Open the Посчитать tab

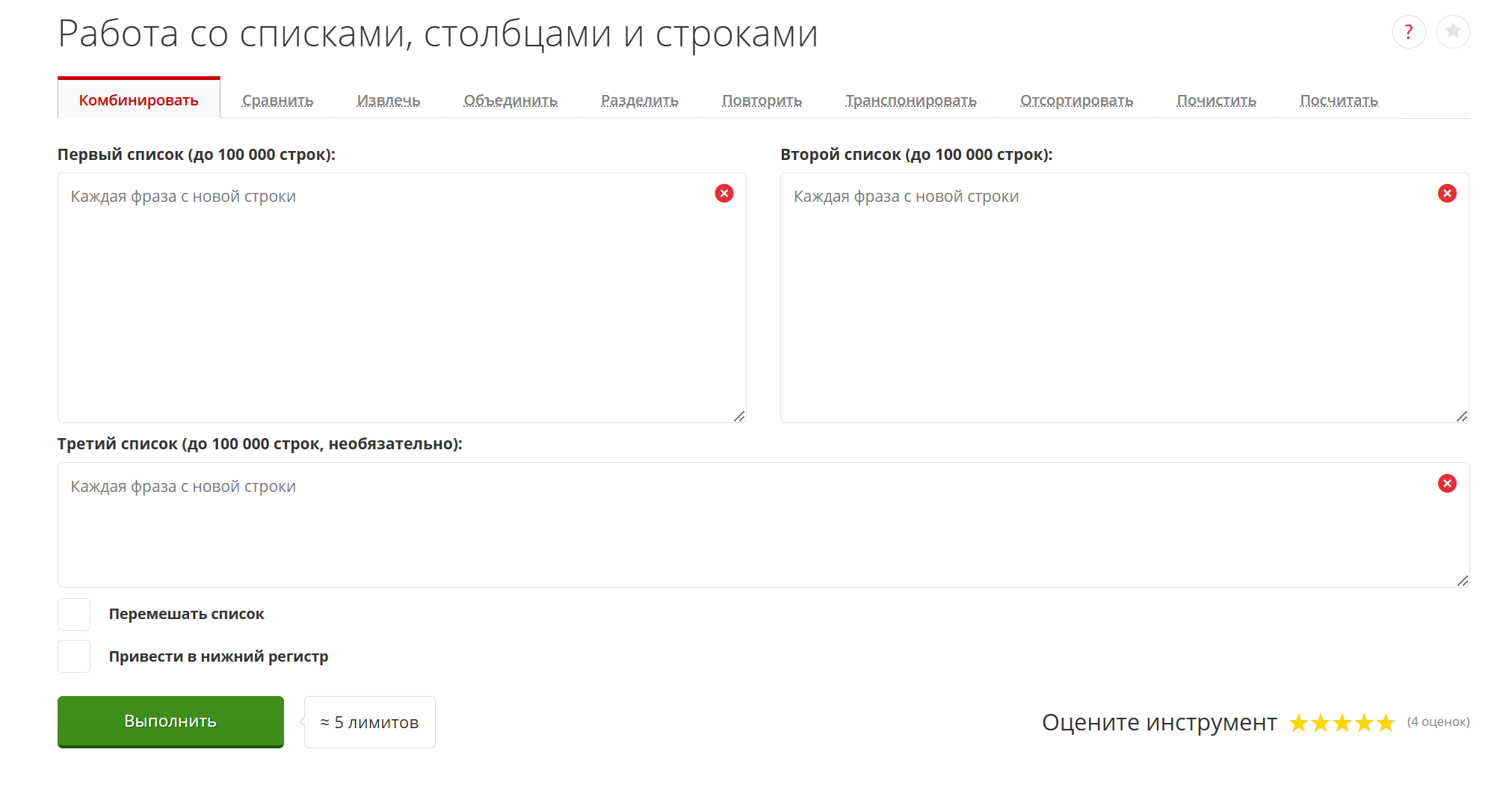[1339, 100]
